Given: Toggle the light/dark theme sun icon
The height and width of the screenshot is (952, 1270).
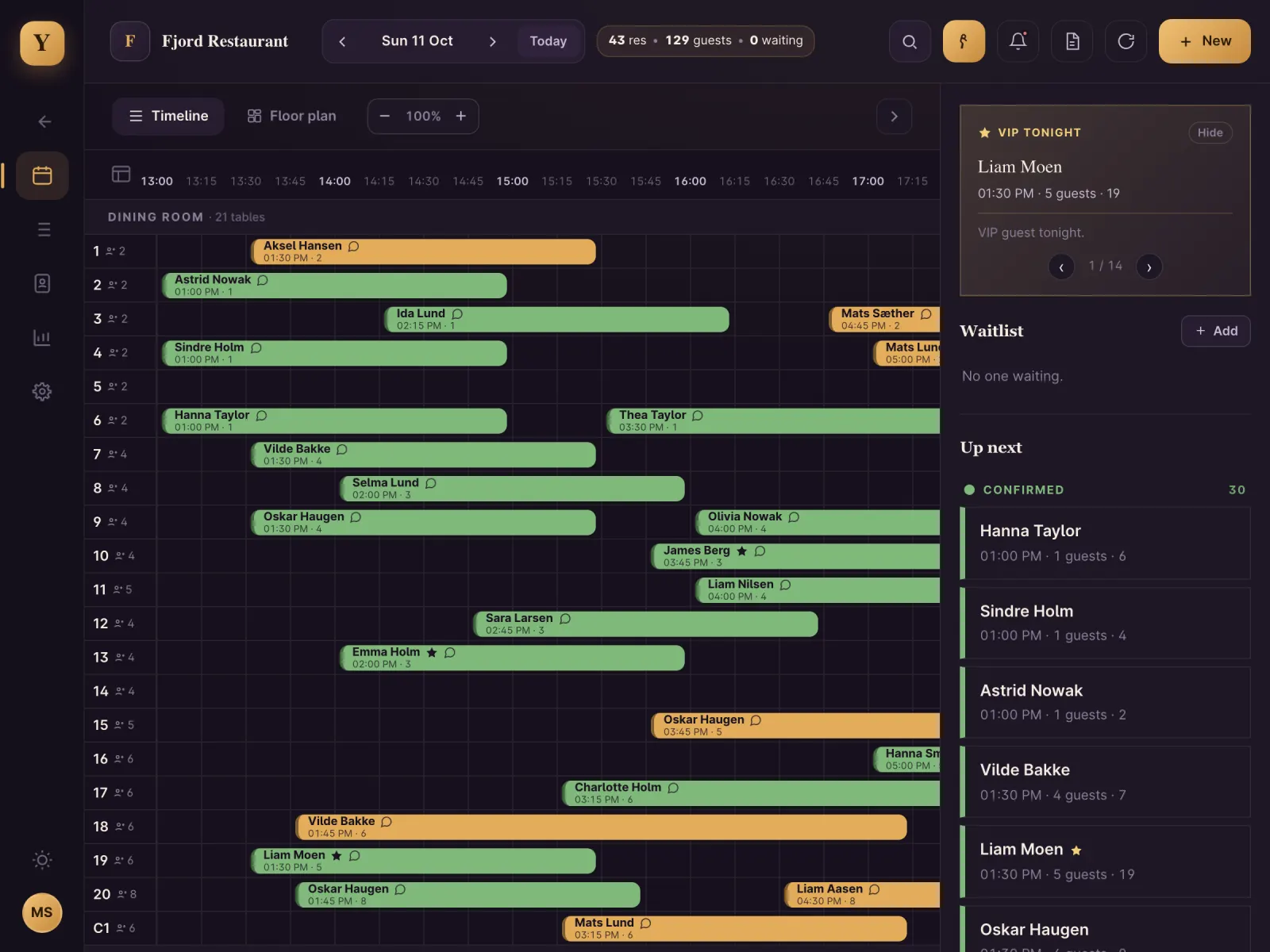Looking at the screenshot, I should click(42, 860).
